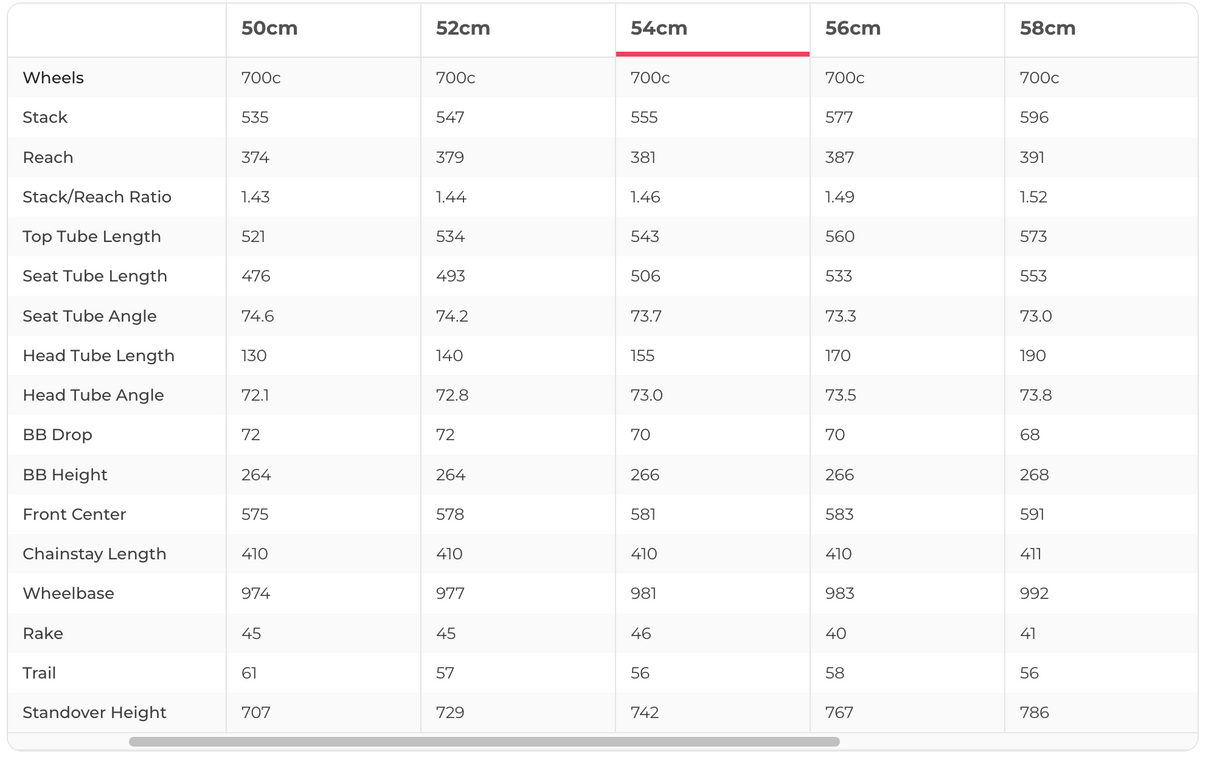This screenshot has height=760, width=1214.
Task: Select the Standover Height row label
Action: 94,713
